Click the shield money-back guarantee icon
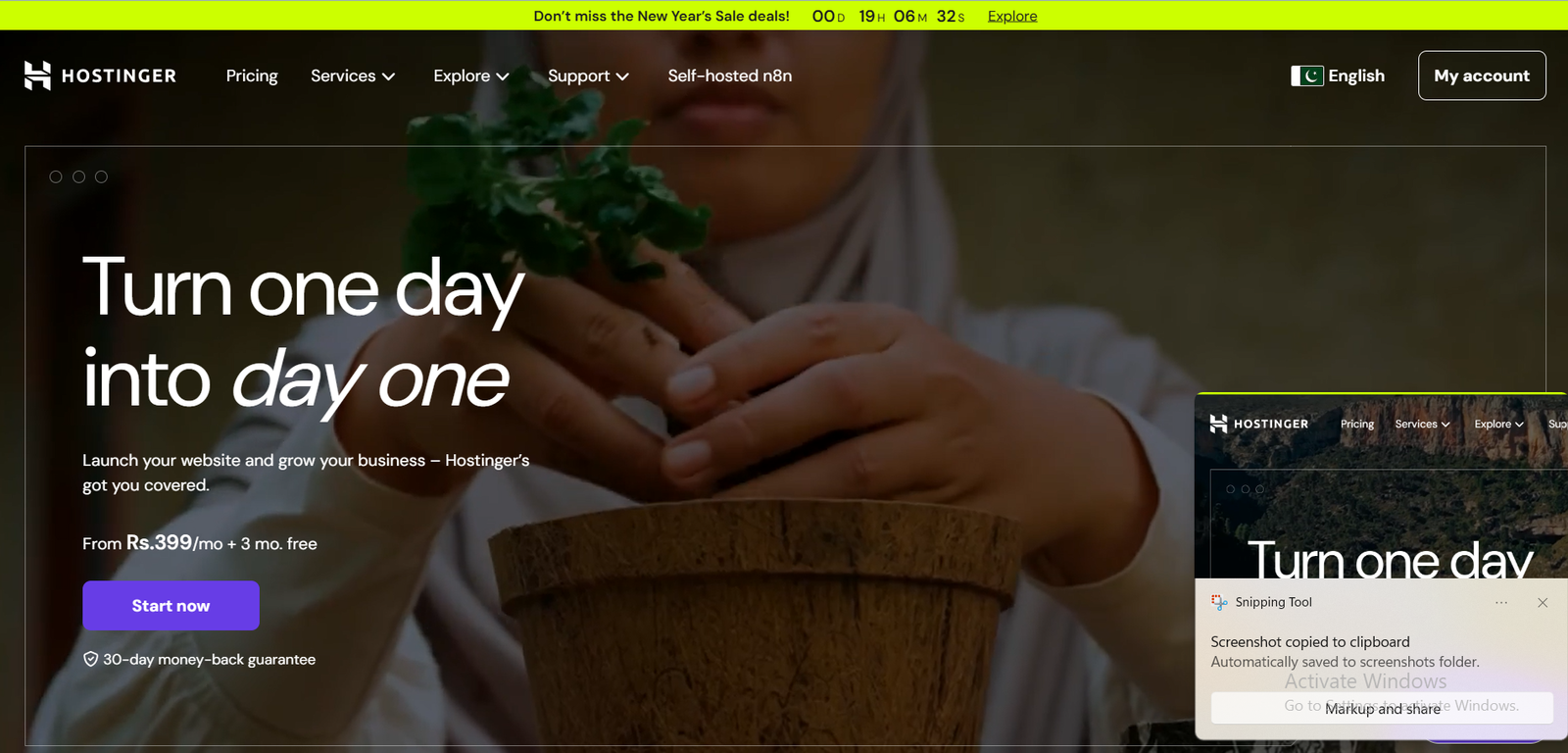The image size is (1568, 753). tap(90, 659)
